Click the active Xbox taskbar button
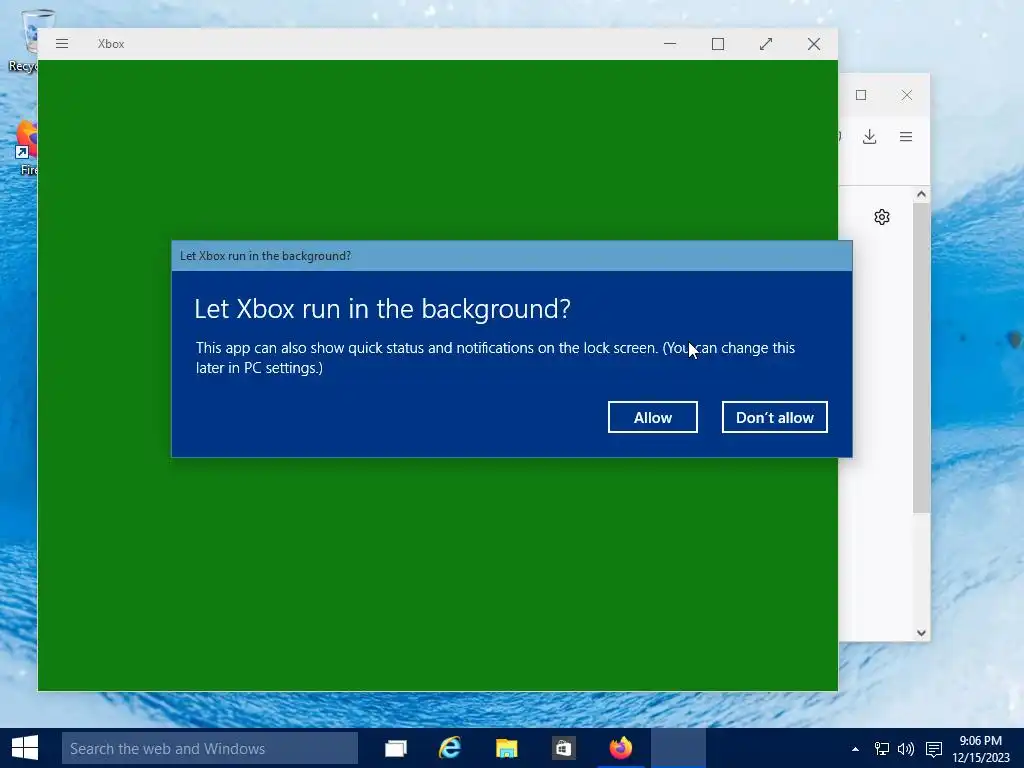1024x768 pixels. [678, 748]
